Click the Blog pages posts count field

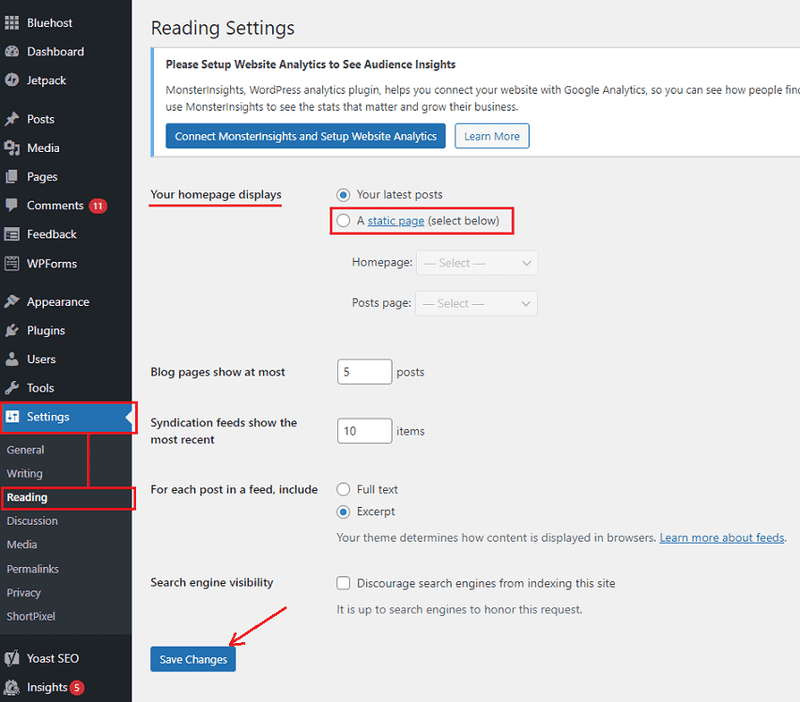364,371
